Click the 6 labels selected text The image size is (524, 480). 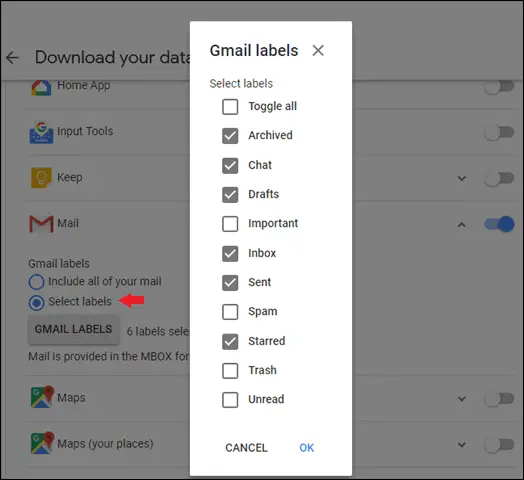tap(158, 331)
